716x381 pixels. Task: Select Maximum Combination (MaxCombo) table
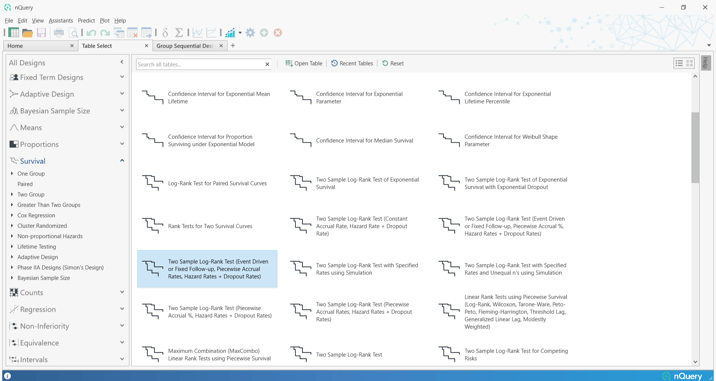coord(207,355)
